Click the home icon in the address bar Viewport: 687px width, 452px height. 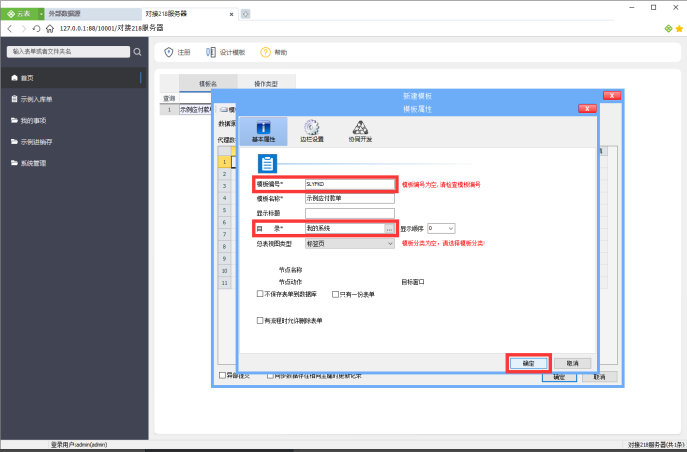(x=50, y=28)
